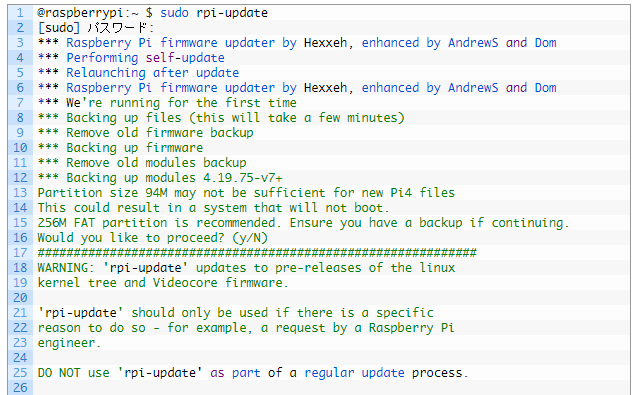Viewport: 642px width, 395px height.
Task: Click 'Partition size 94M may not be sufficient' line
Action: point(246,193)
